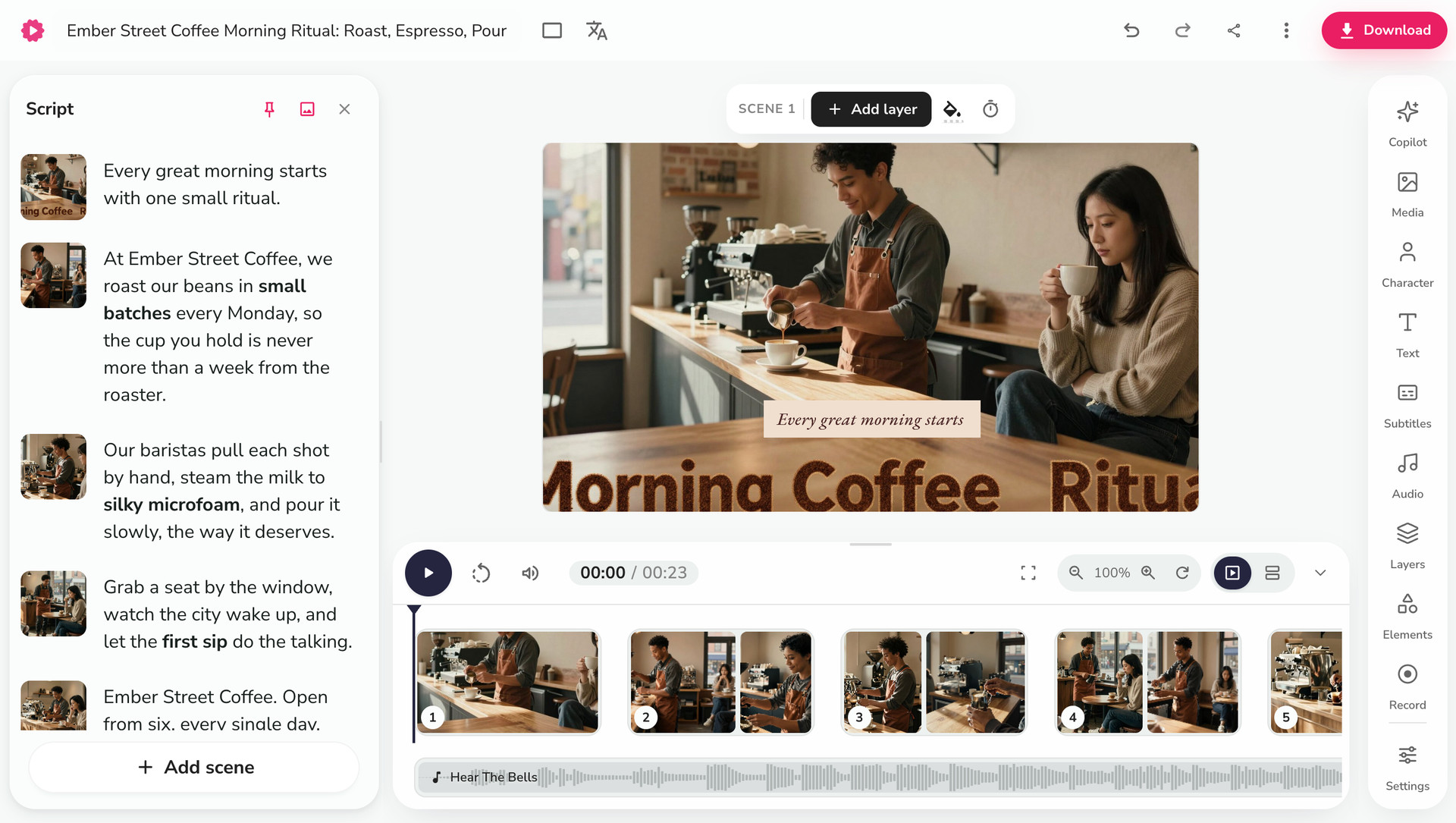Replay the scene from start

[481, 573]
